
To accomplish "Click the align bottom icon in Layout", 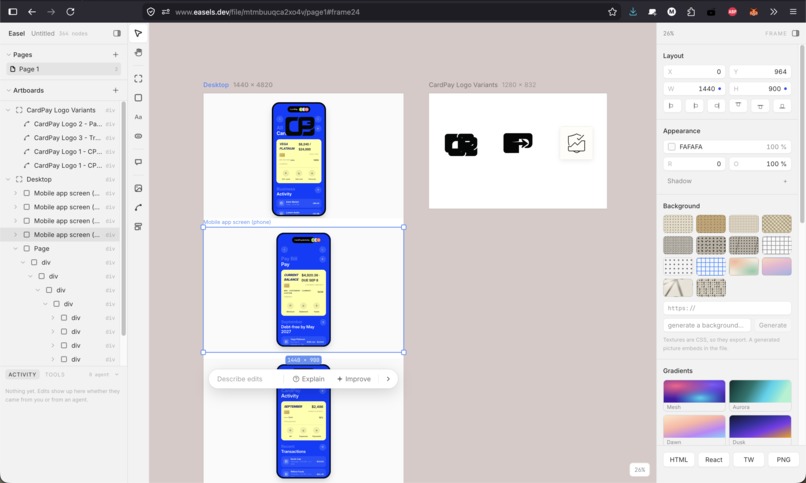I will tap(782, 106).
